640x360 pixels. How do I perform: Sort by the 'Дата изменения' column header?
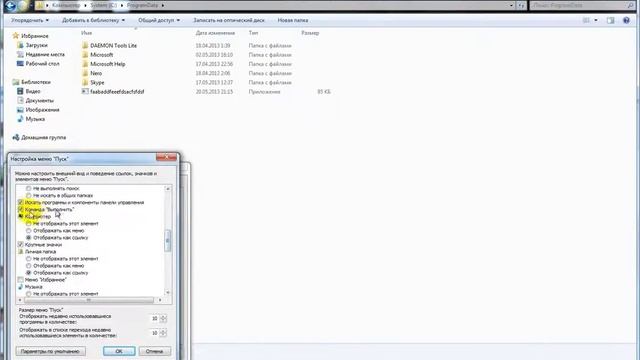pyautogui.click(x=215, y=33)
